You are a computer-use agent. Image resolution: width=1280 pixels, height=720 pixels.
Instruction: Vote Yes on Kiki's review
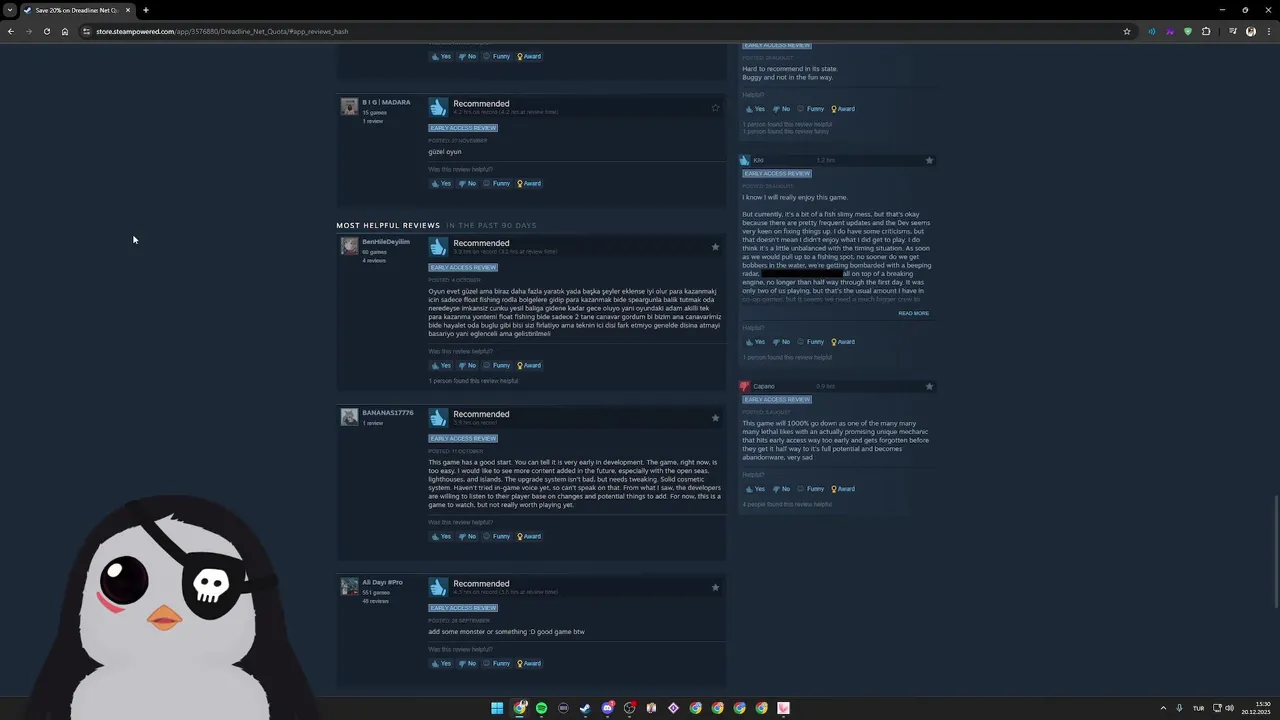755,342
